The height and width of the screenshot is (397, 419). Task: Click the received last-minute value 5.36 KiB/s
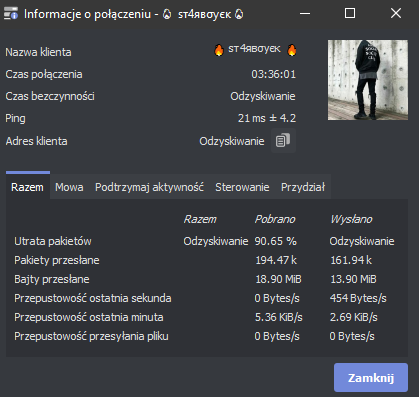279,317
